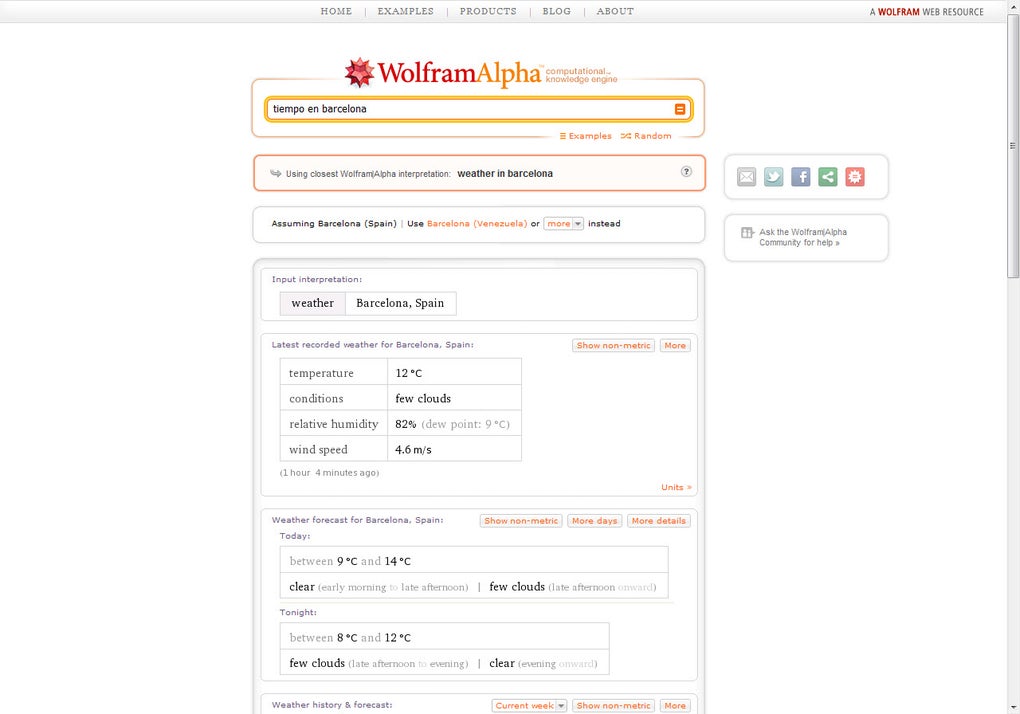The width and height of the screenshot is (1020, 714).
Task: Click '(1 hour 4 minutes ago)' timestamp
Action: click(x=329, y=473)
